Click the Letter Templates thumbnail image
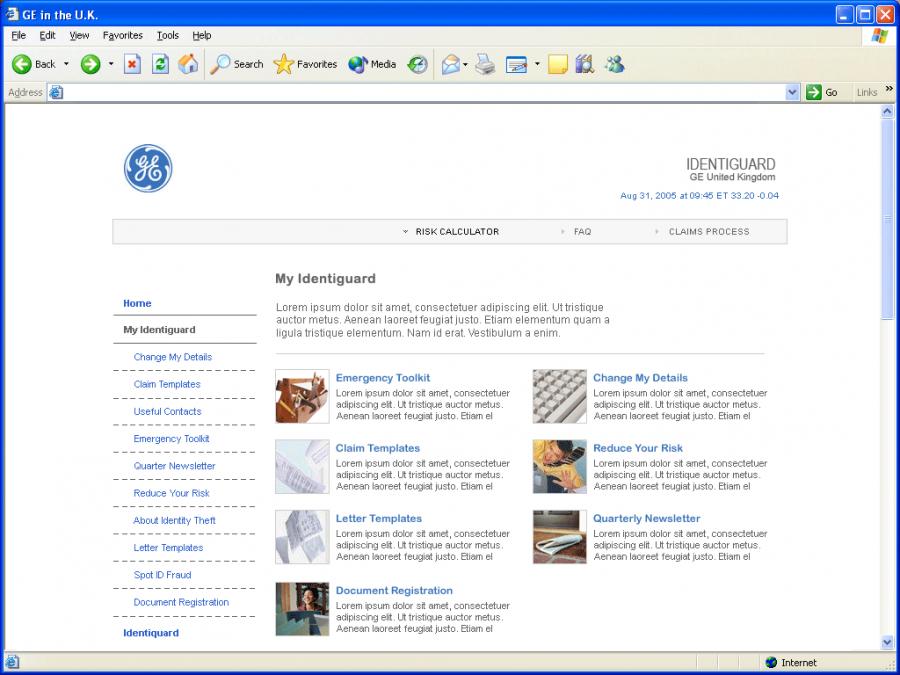The height and width of the screenshot is (675, 900). [x=302, y=537]
